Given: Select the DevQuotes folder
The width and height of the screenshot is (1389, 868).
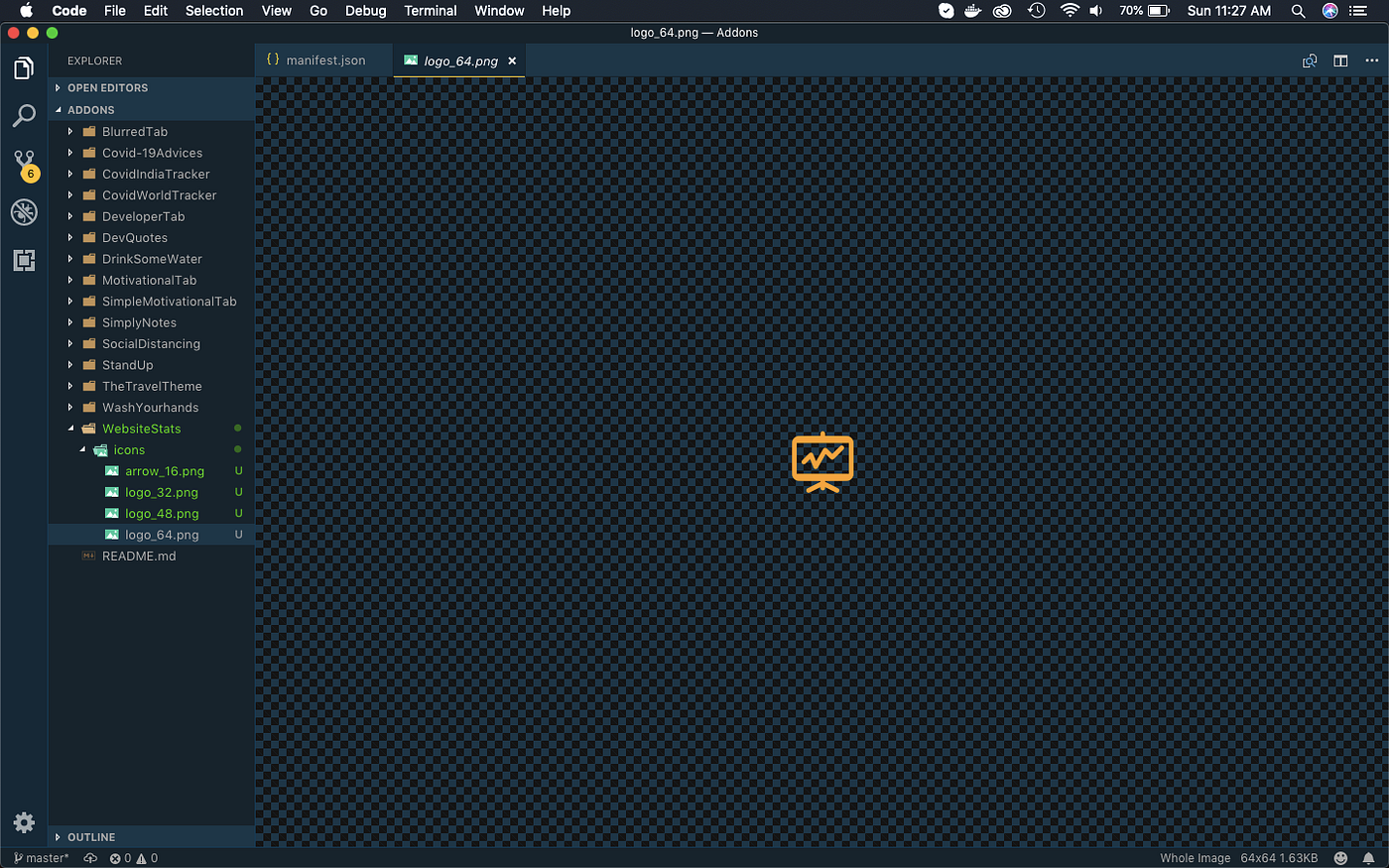Looking at the screenshot, I should (x=152, y=238).
